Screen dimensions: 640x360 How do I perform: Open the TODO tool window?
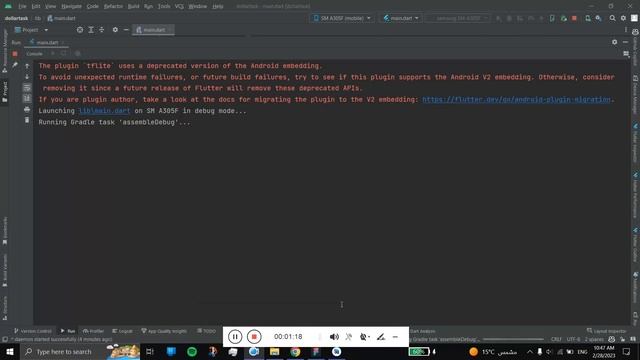[206, 331]
